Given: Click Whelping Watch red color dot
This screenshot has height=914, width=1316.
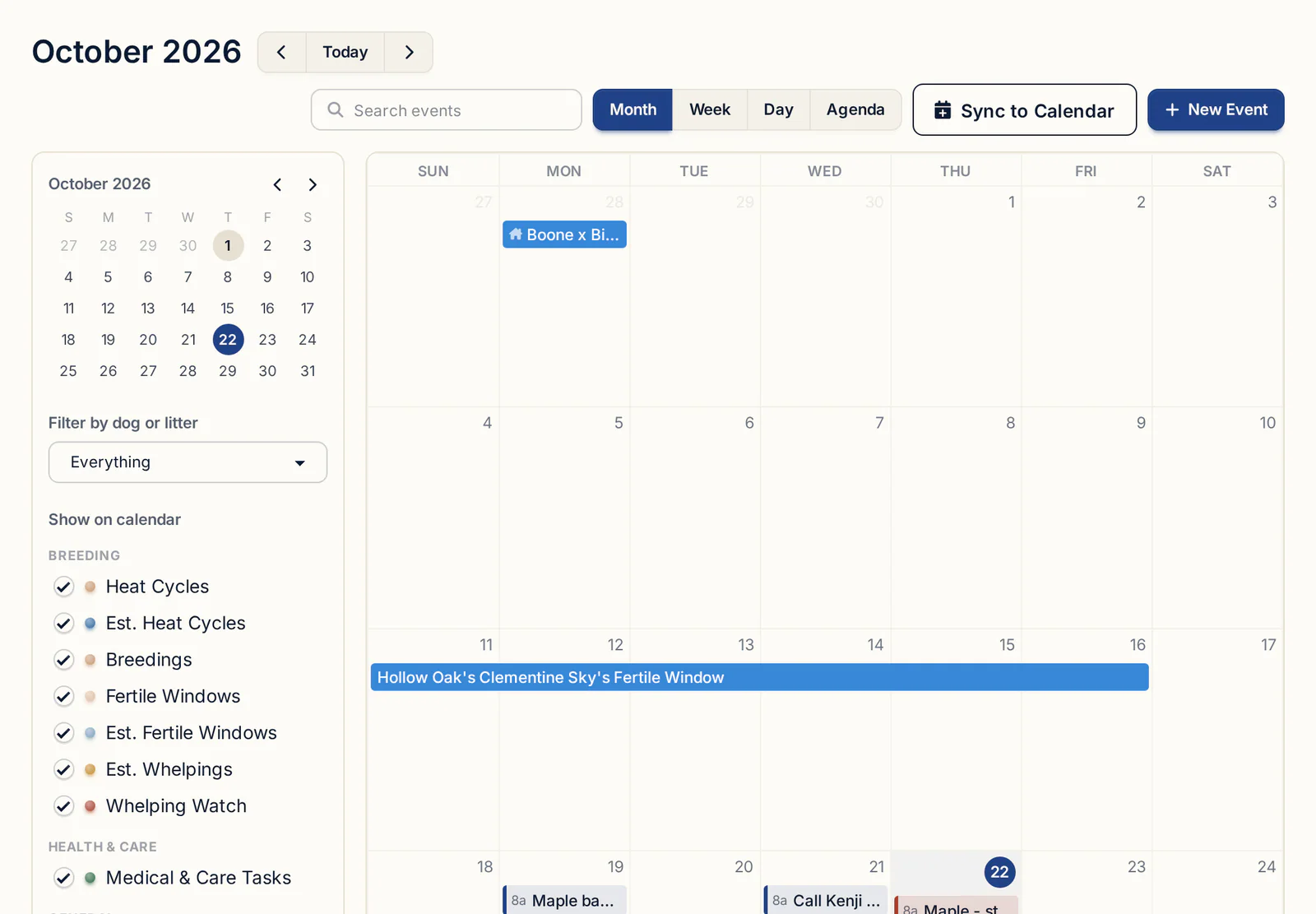Looking at the screenshot, I should 90,806.
